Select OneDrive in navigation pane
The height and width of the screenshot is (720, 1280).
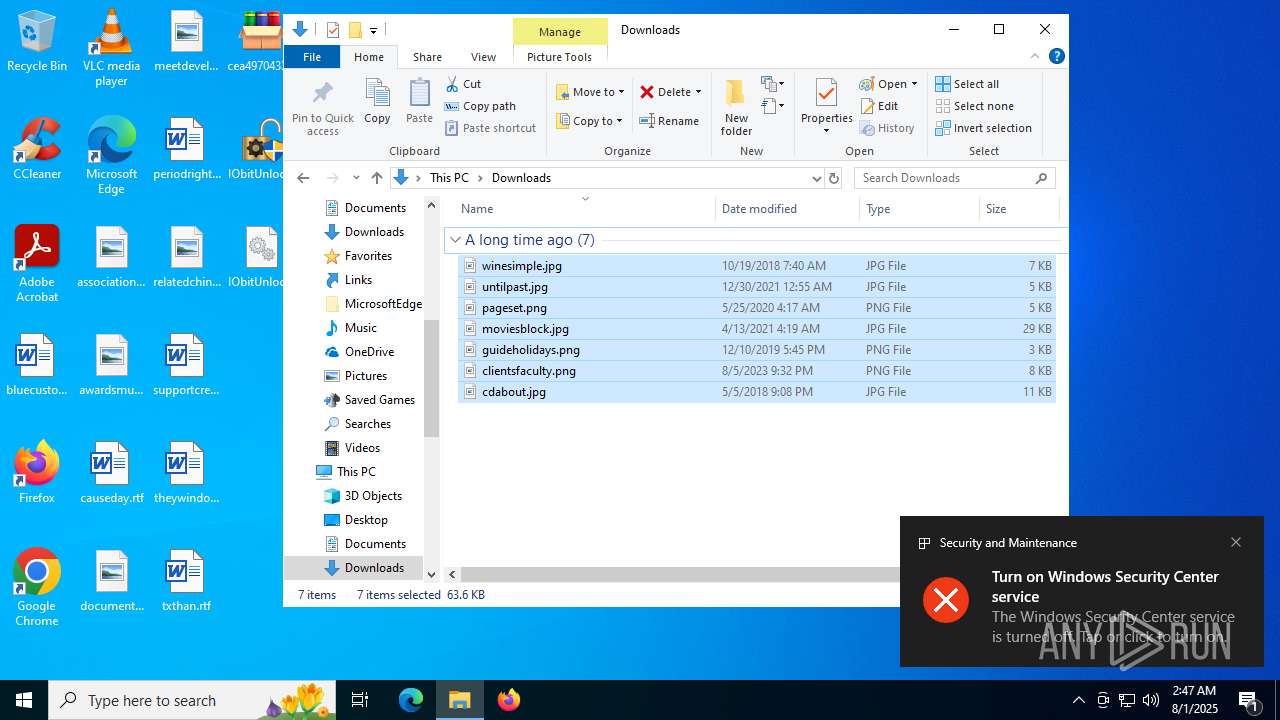(358, 352)
